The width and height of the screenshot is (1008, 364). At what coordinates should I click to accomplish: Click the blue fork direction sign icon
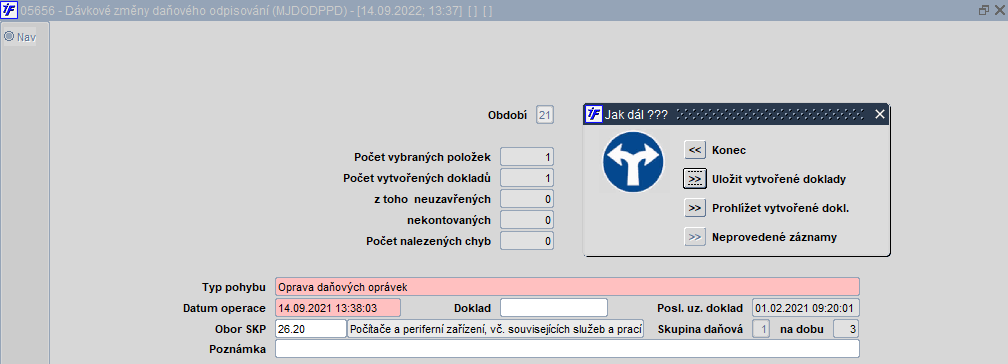tap(632, 161)
